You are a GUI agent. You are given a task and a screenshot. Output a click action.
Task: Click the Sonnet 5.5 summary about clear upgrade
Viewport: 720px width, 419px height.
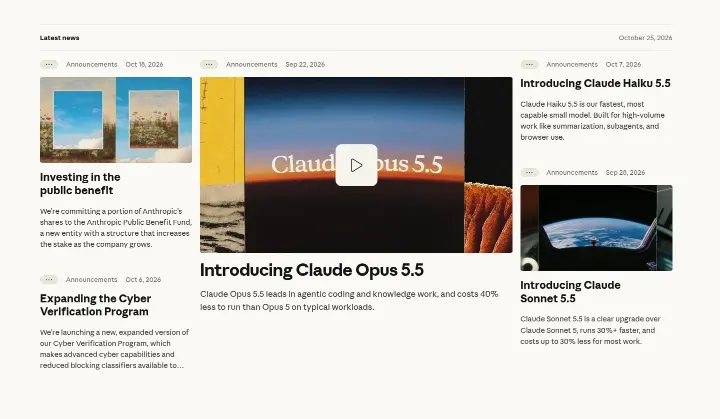click(591, 330)
